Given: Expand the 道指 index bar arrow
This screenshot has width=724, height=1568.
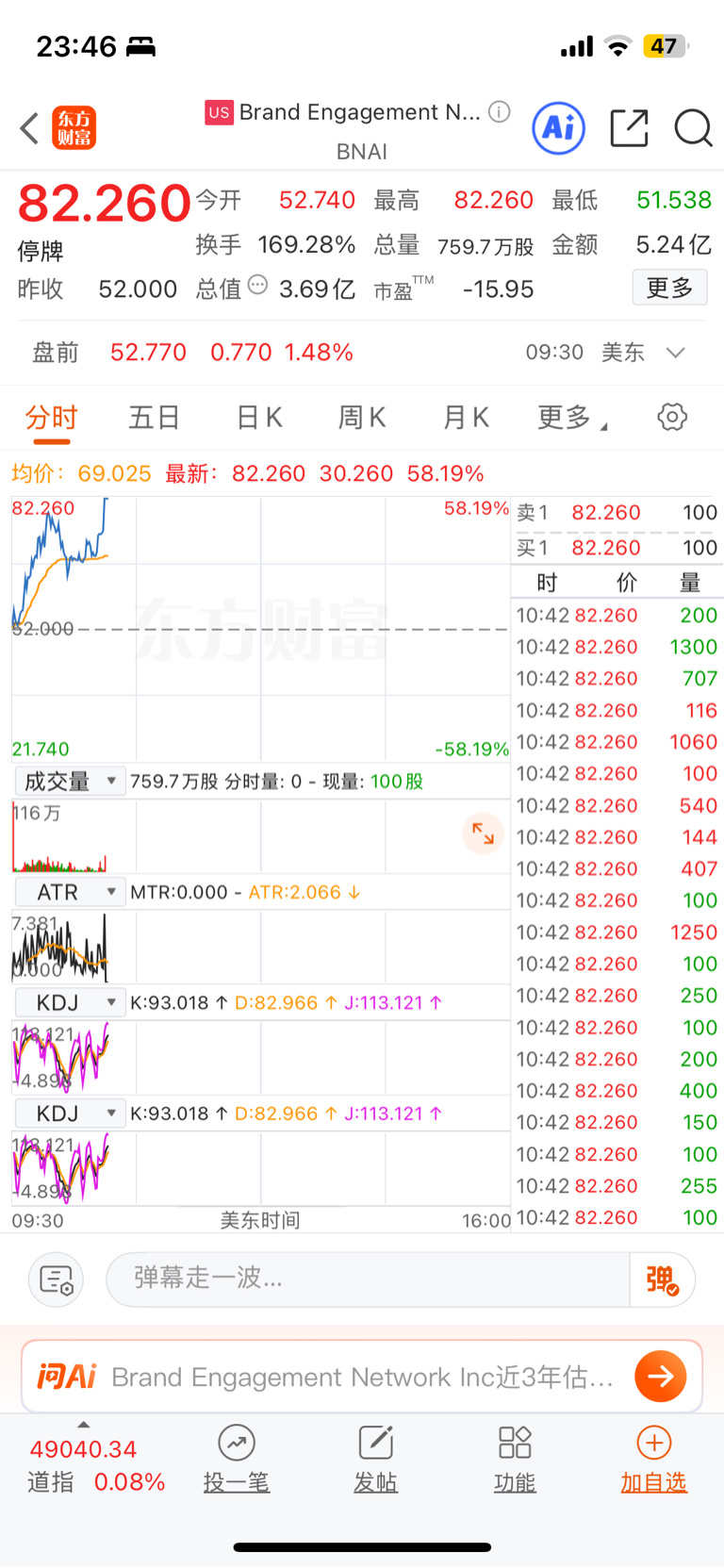Looking at the screenshot, I should (x=83, y=1424).
